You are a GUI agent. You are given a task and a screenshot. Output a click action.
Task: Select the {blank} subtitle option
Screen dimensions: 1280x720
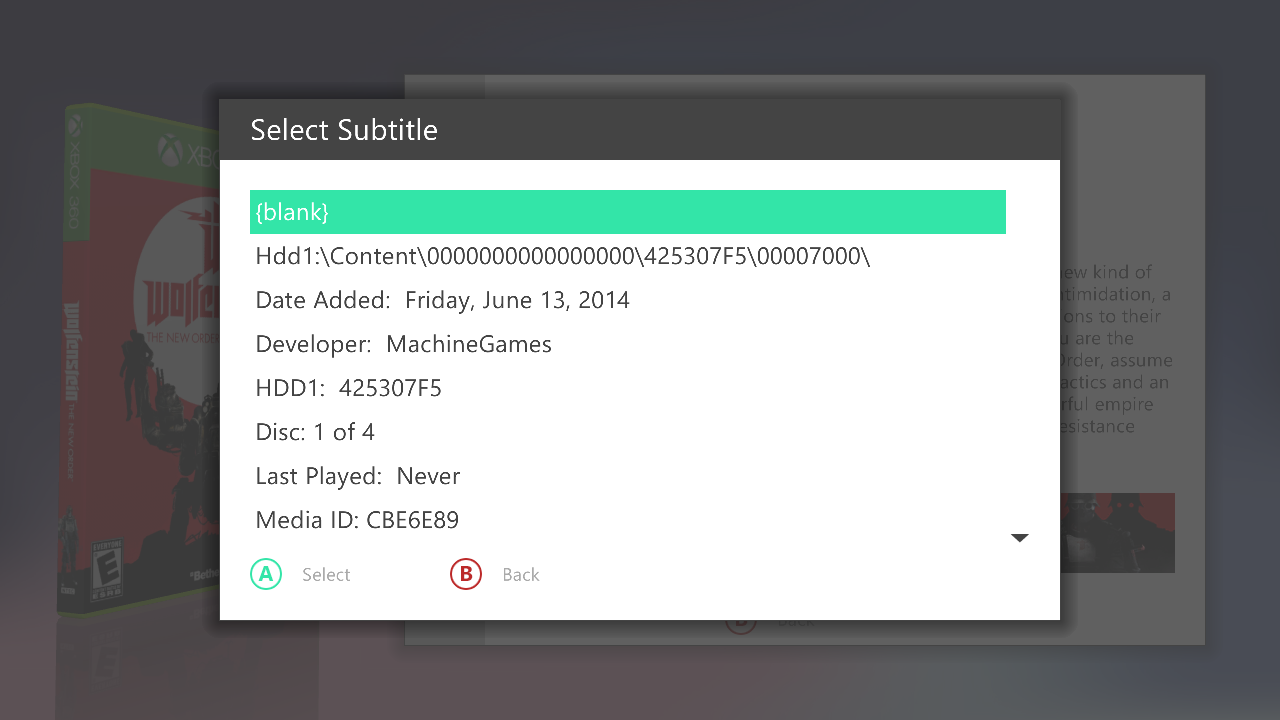tap(627, 212)
